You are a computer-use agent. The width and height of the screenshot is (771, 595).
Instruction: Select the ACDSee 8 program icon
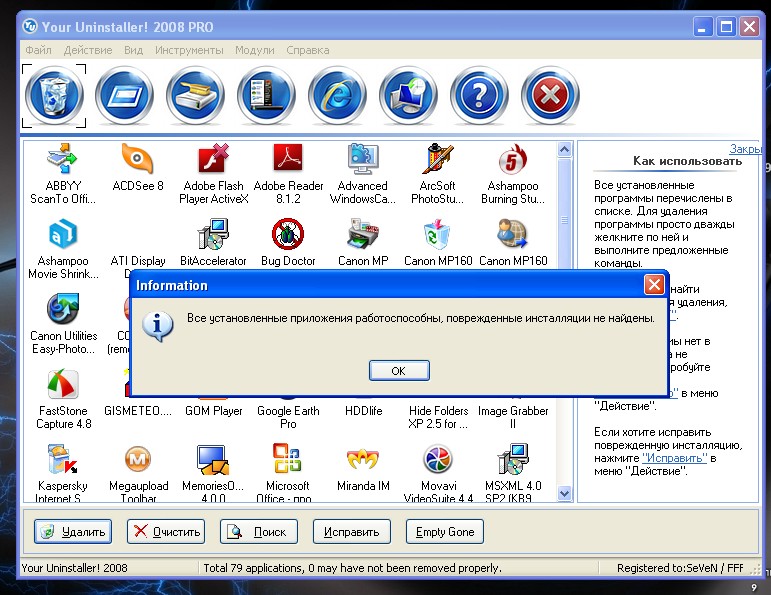click(x=137, y=158)
